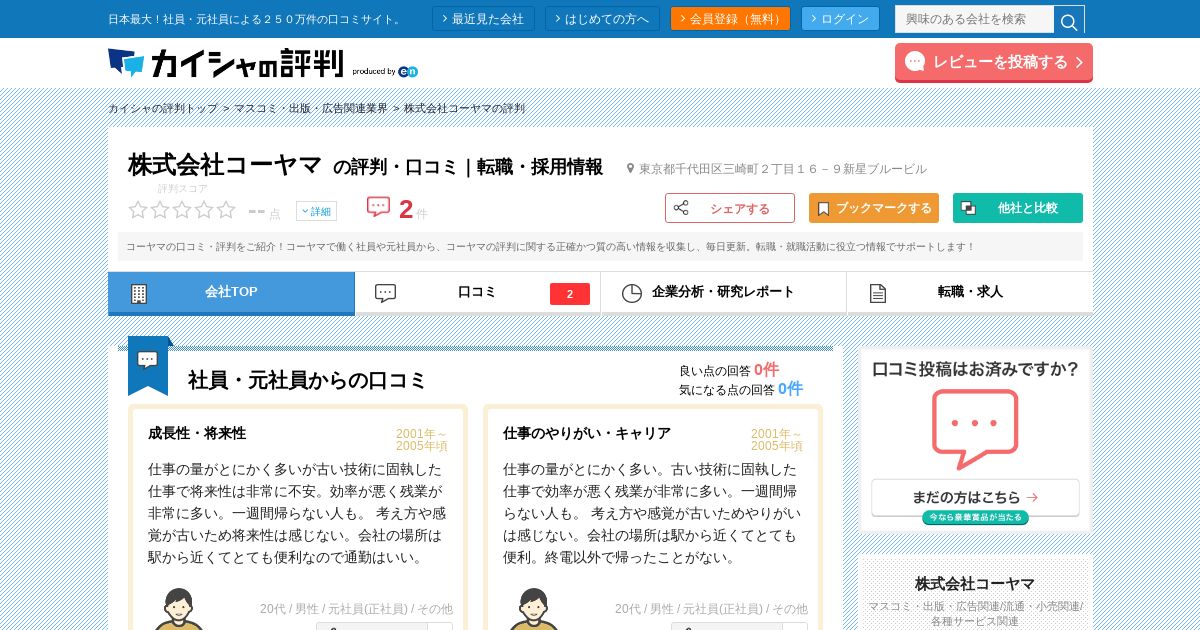Switch to the 会社TOP tab
This screenshot has width=1200, height=630.
point(231,293)
